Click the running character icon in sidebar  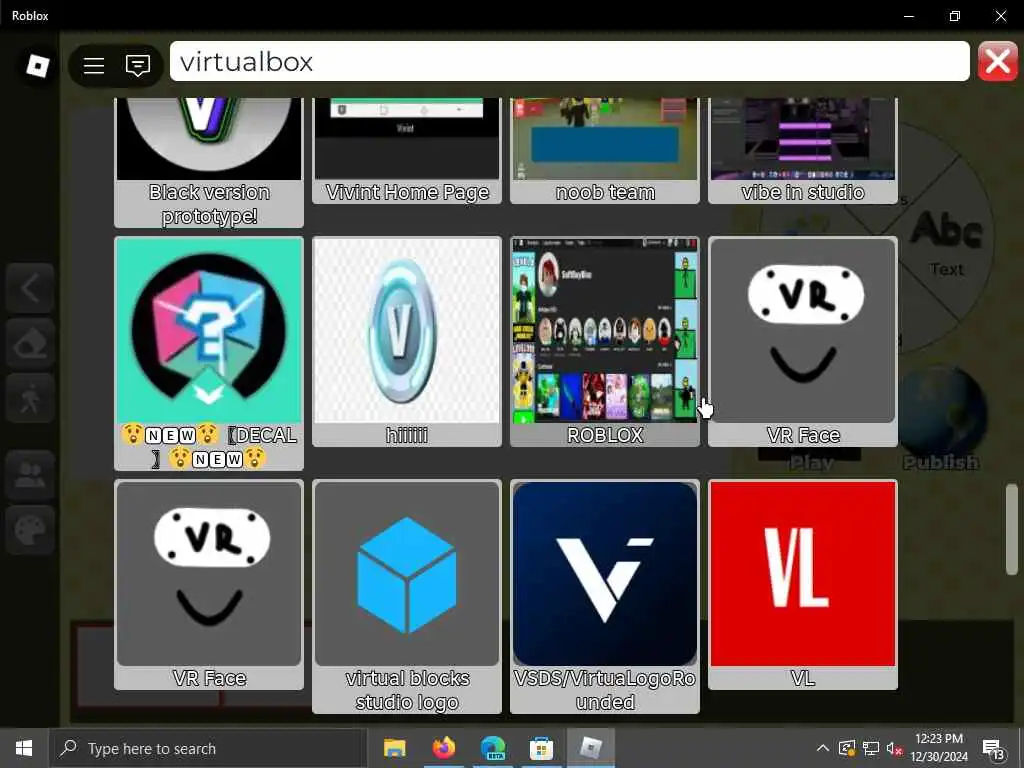pos(30,398)
